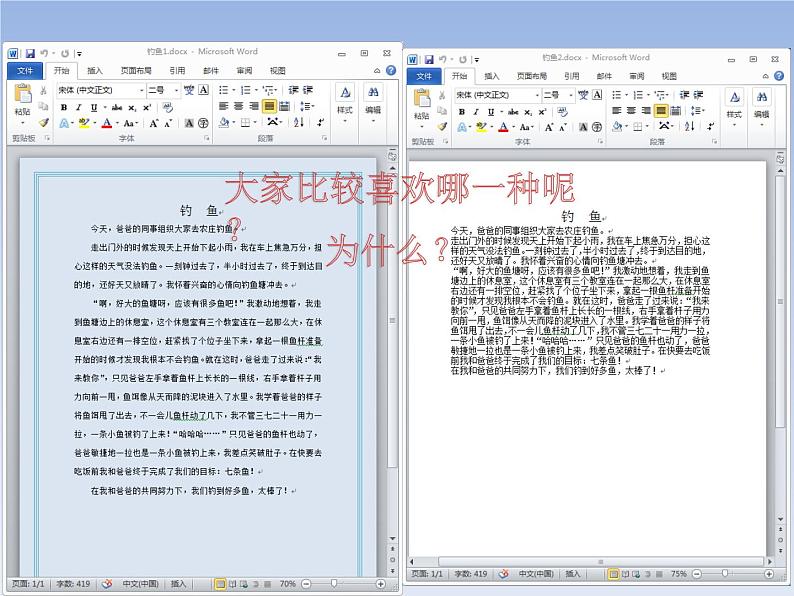
Task: Click 页面: 1/1 in 钓鱼2 status bar
Action: [x=427, y=574]
